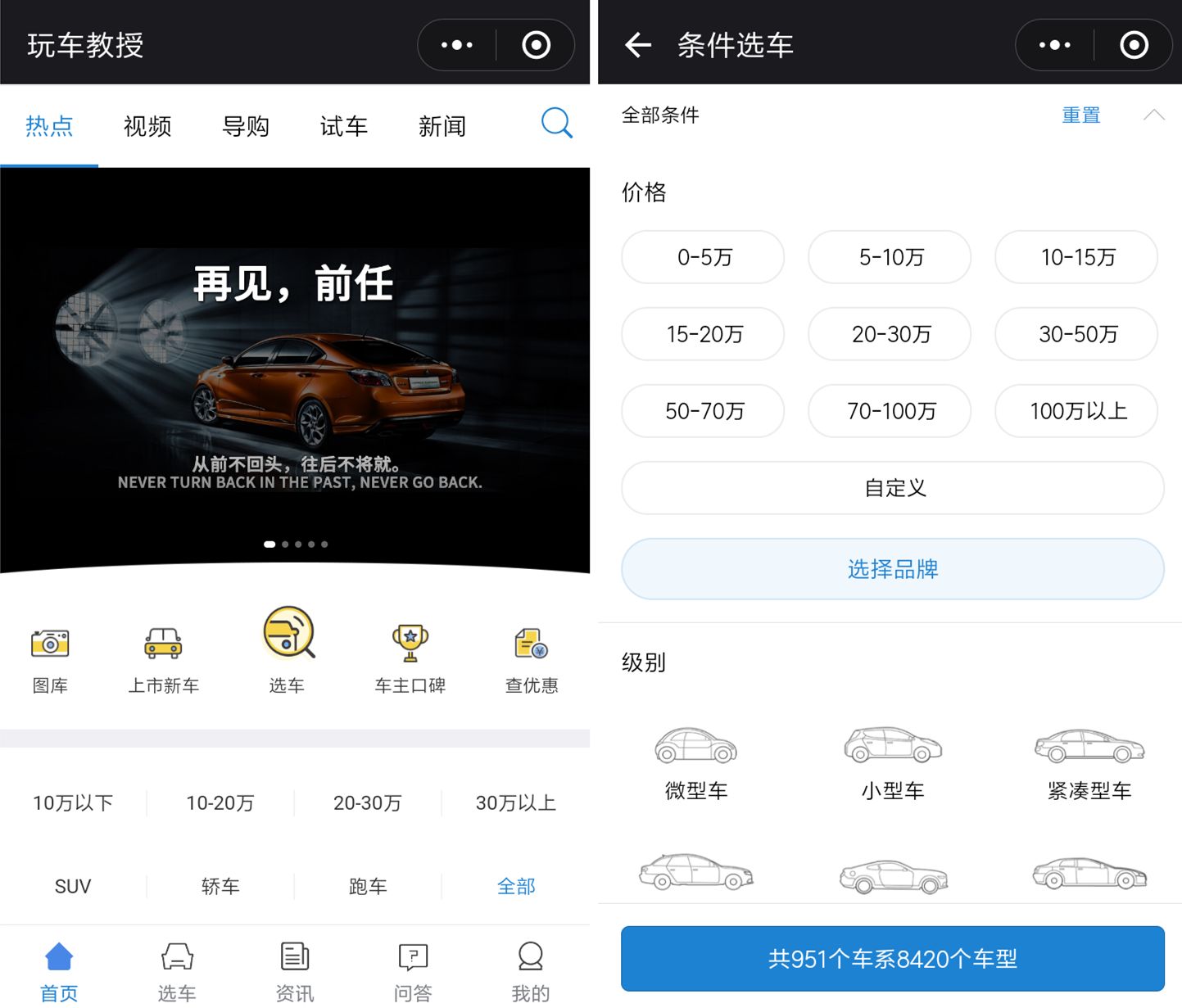Collapse the 全部条件 panel with chevron
The image size is (1182, 1008).
point(1153,115)
